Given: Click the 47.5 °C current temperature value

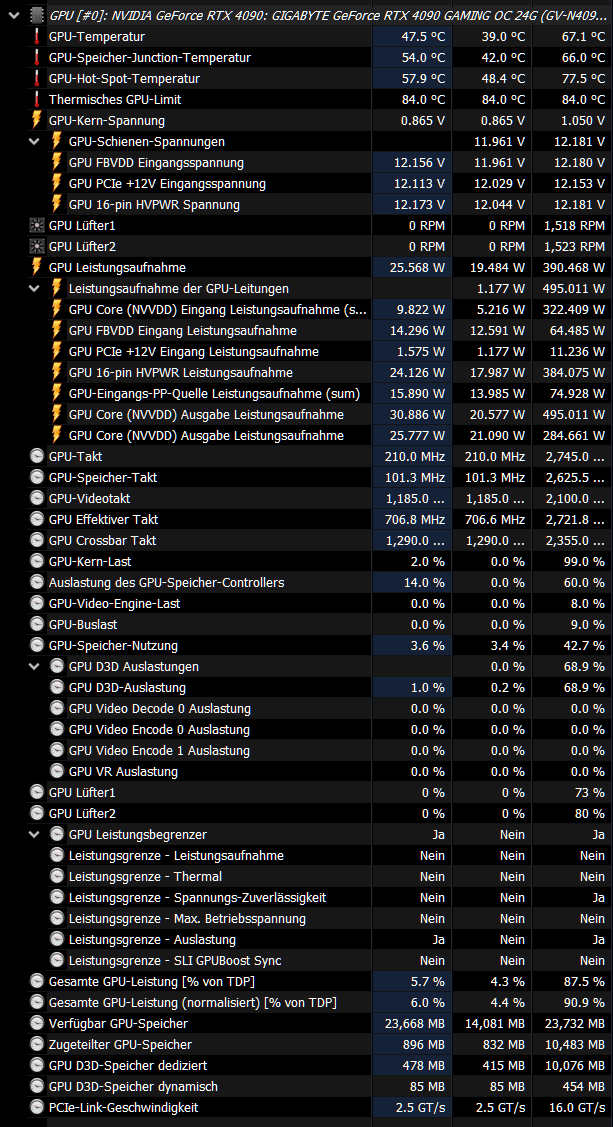Looking at the screenshot, I should click(423, 37).
